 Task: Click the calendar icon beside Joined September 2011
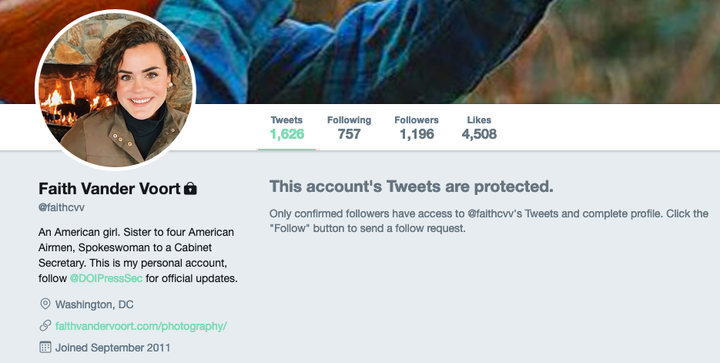pyautogui.click(x=45, y=347)
